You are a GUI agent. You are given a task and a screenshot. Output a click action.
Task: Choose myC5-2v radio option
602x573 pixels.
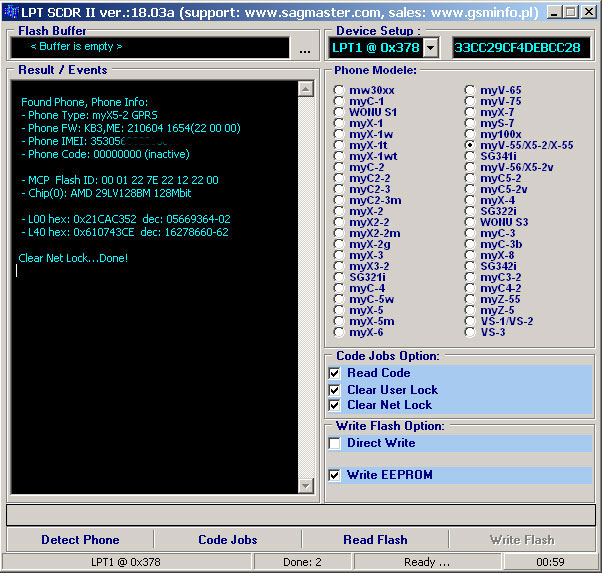click(x=470, y=189)
